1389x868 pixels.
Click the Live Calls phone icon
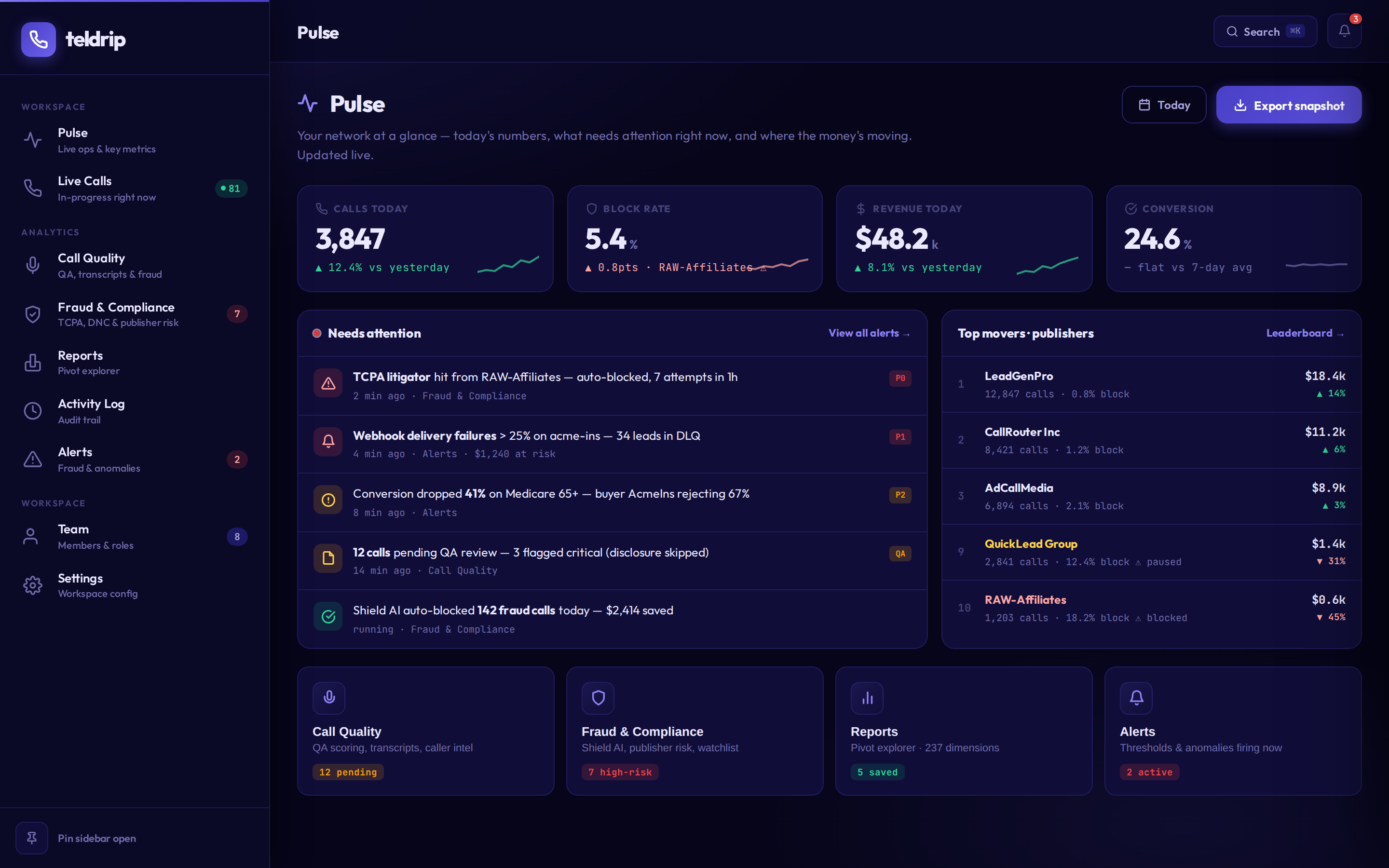click(x=33, y=188)
